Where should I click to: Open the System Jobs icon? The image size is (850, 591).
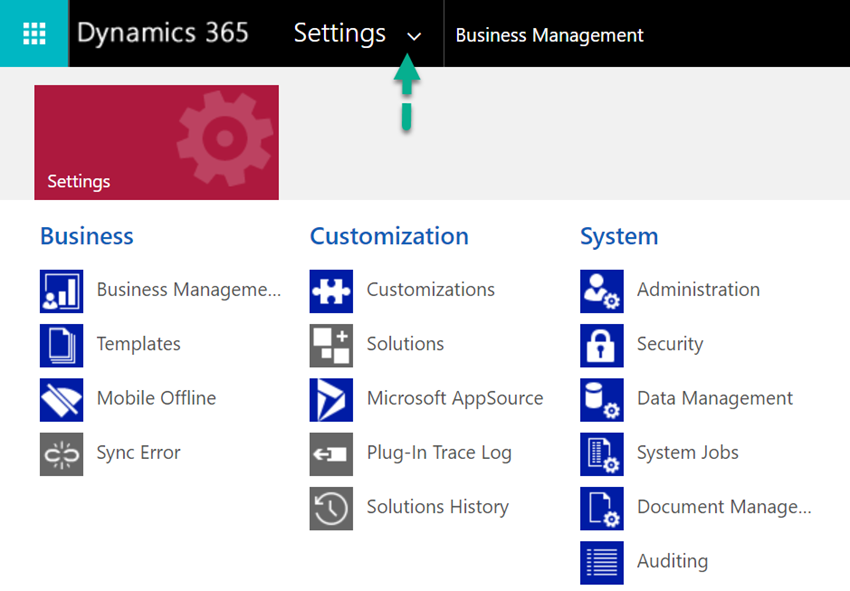(600, 454)
